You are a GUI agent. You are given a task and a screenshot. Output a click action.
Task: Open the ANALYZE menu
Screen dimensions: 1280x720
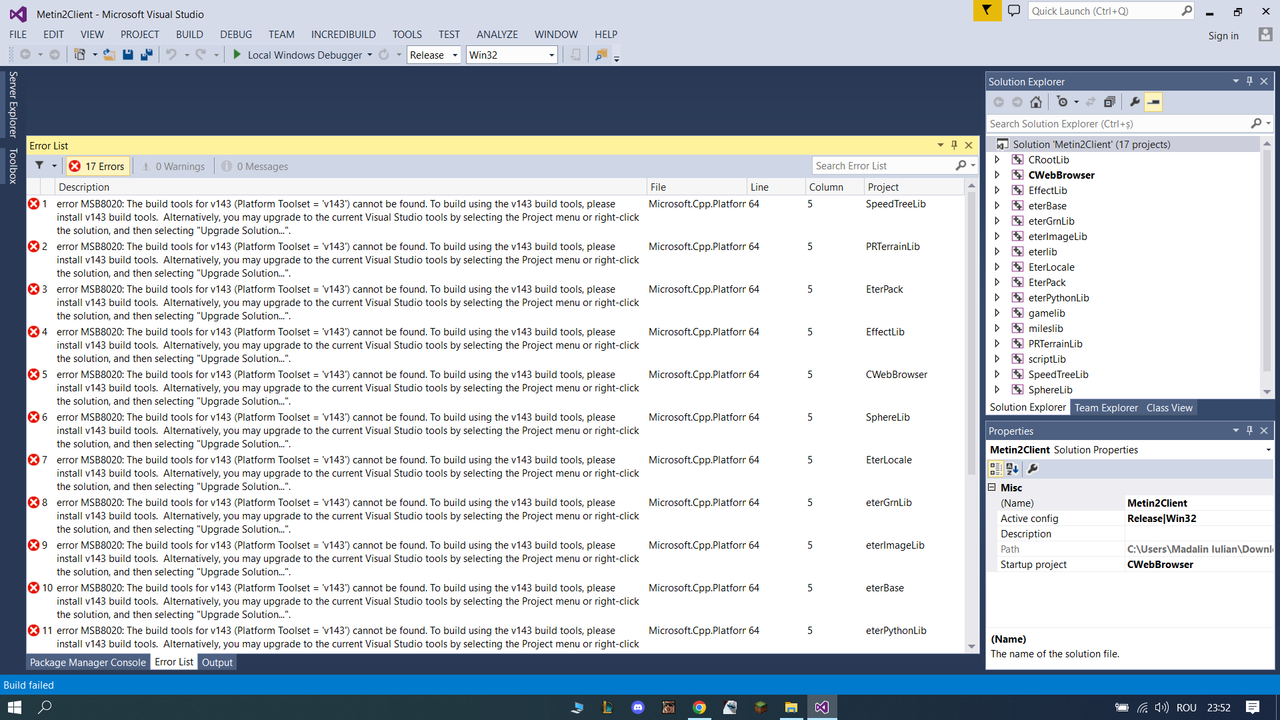[x=497, y=34]
